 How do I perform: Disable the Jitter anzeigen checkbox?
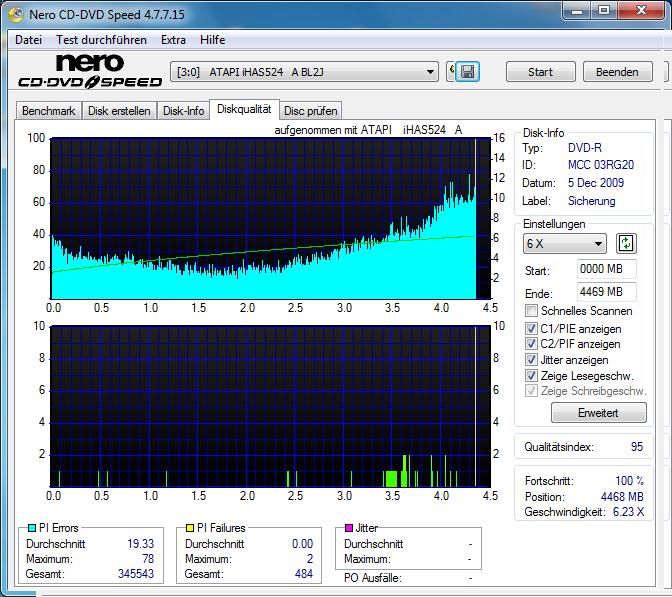532,360
